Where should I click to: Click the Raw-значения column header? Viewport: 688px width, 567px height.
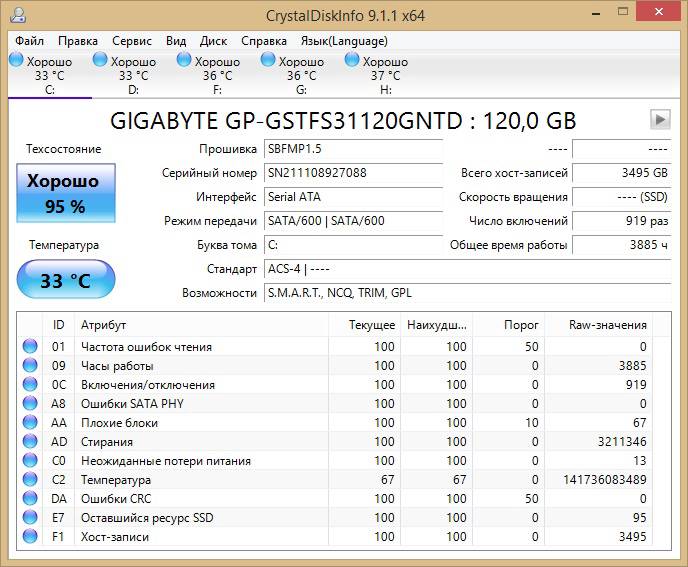tap(607, 325)
